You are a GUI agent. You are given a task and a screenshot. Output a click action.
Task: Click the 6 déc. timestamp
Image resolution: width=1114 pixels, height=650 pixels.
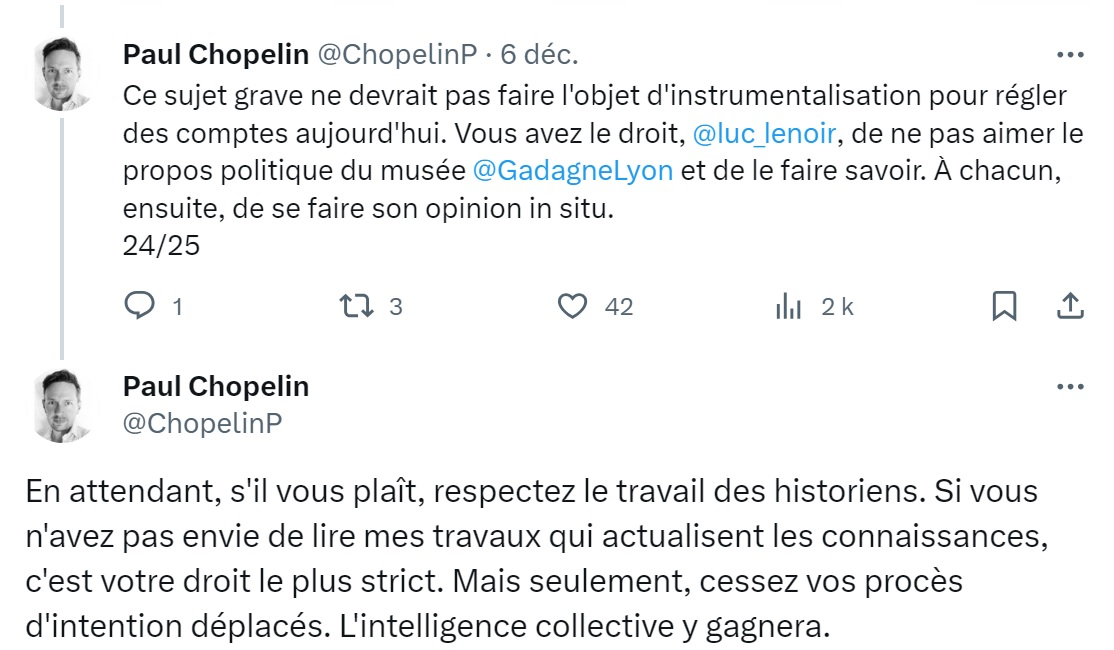pos(539,54)
